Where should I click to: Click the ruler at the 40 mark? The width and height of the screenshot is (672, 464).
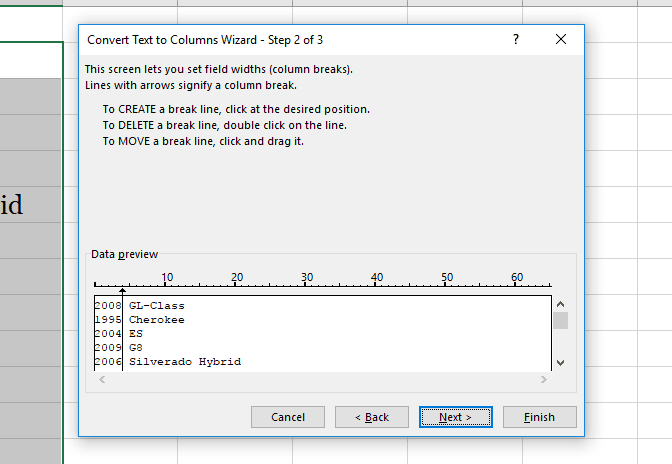coord(377,284)
